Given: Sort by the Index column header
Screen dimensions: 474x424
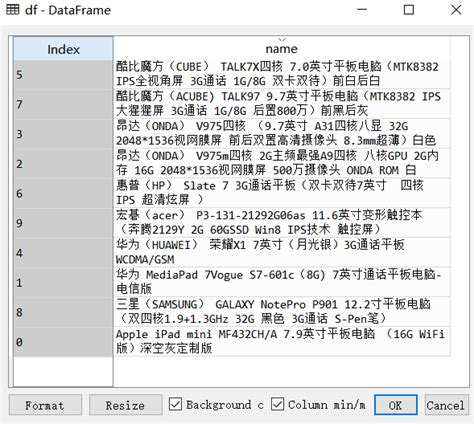Looking at the screenshot, I should [x=63, y=49].
